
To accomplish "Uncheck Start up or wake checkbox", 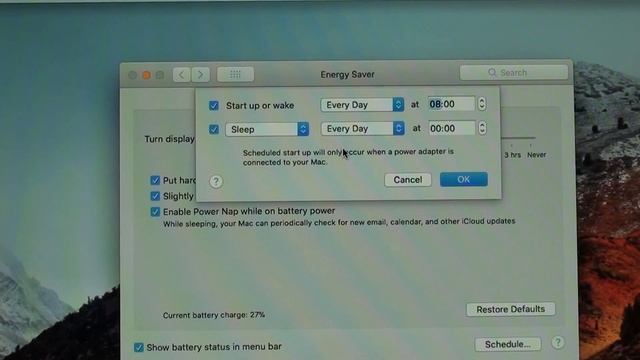I will point(214,106).
